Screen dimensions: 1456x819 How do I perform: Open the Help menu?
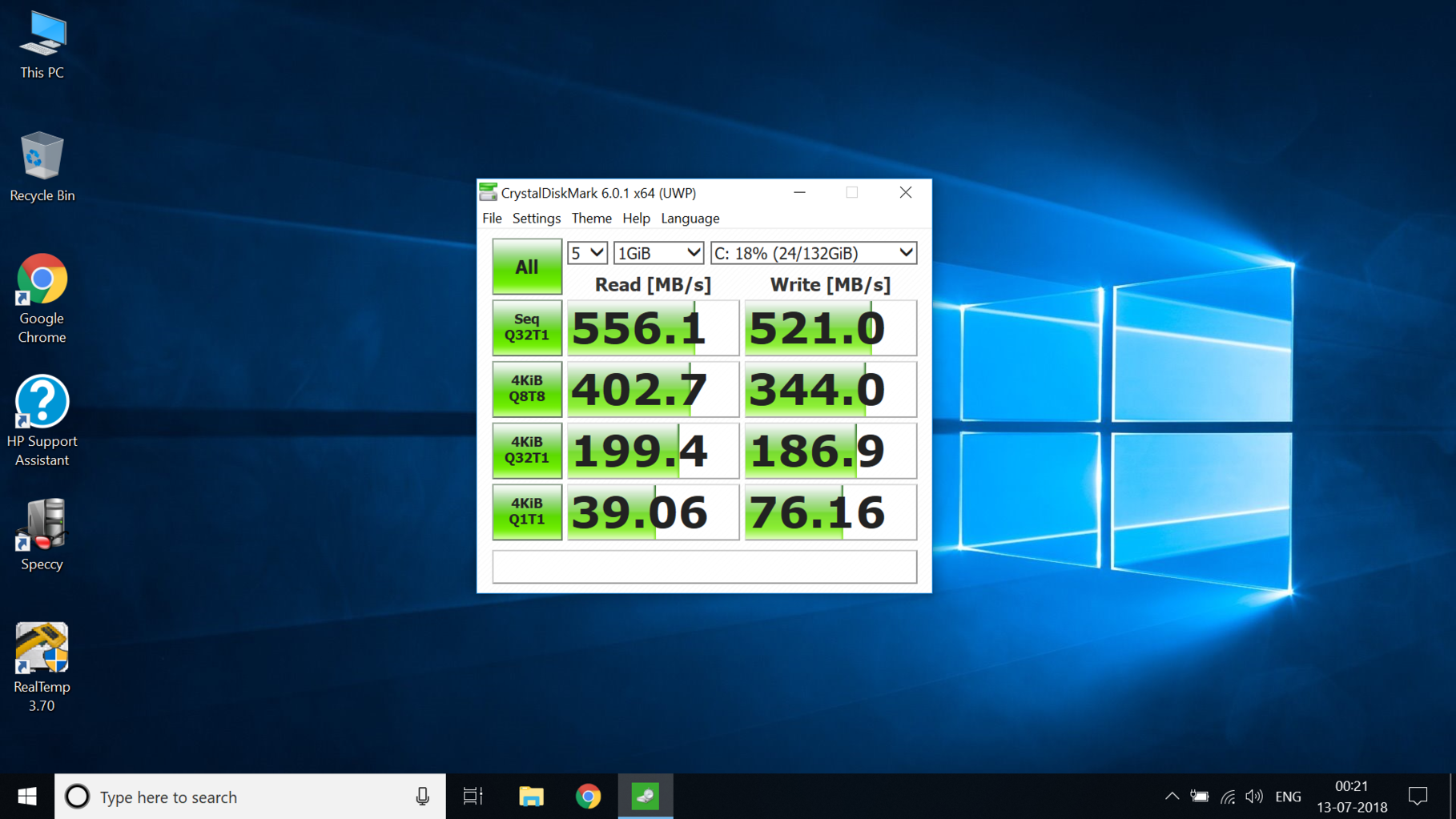tap(637, 219)
